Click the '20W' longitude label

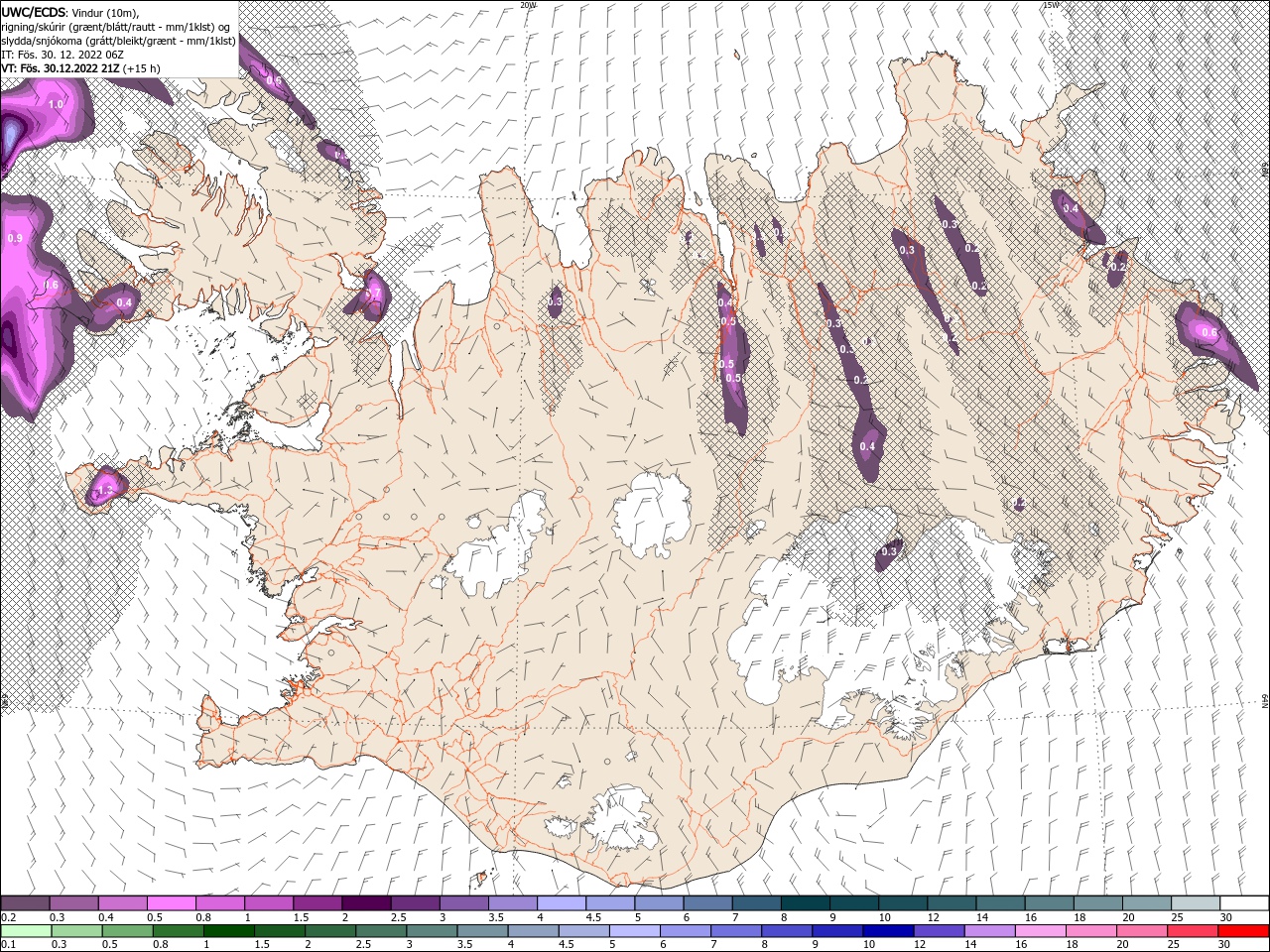click(528, 5)
